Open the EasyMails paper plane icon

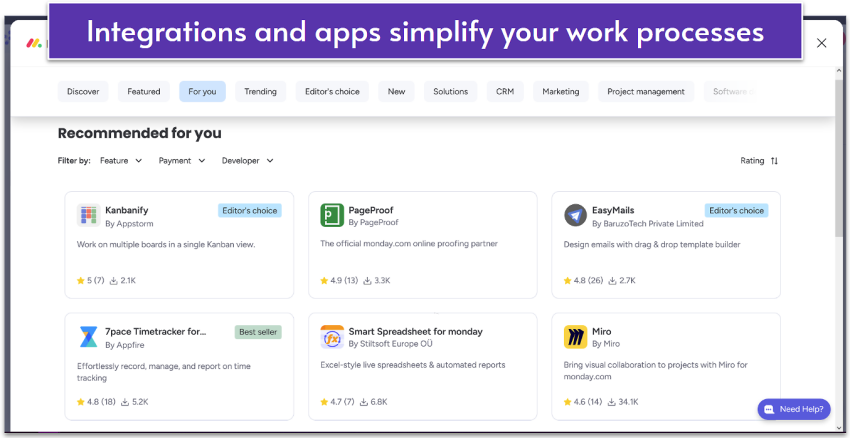[x=575, y=215]
